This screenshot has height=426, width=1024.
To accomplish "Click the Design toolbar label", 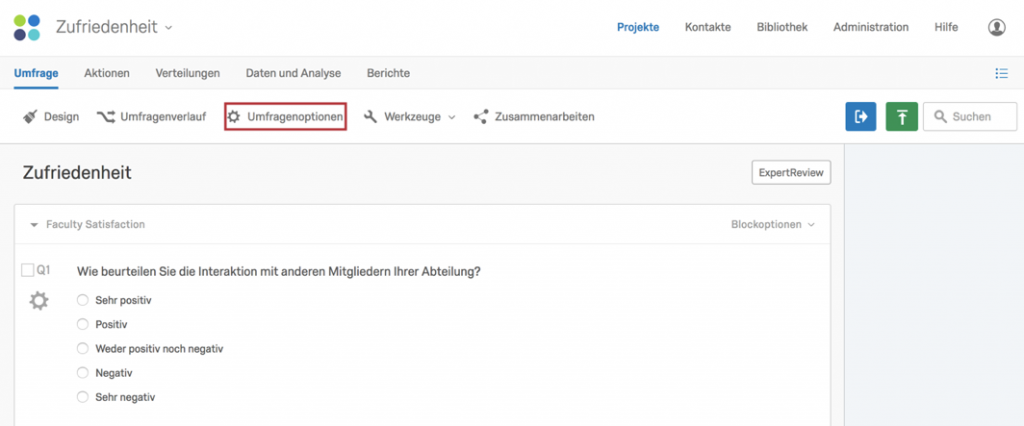I will pos(61,117).
